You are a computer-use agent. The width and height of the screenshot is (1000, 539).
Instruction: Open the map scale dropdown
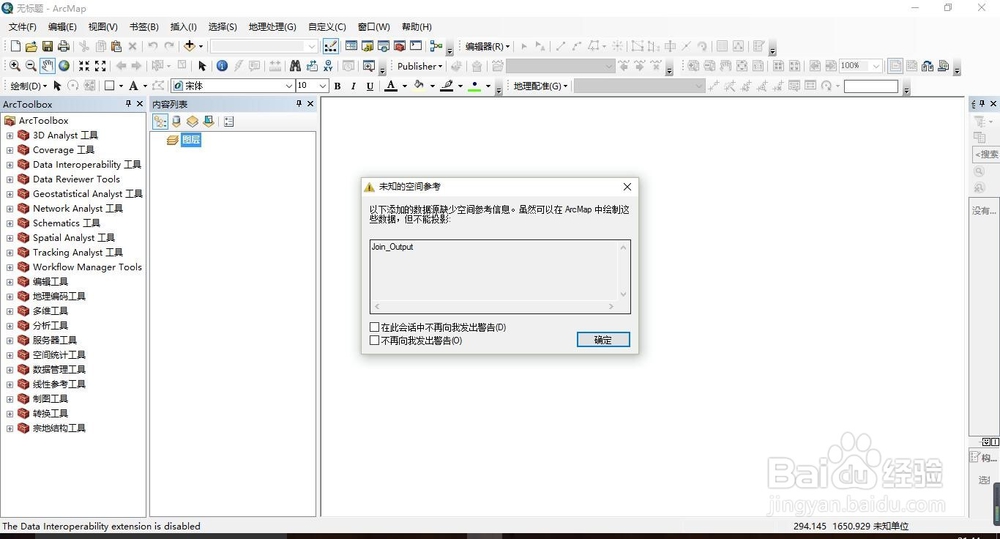pos(311,46)
